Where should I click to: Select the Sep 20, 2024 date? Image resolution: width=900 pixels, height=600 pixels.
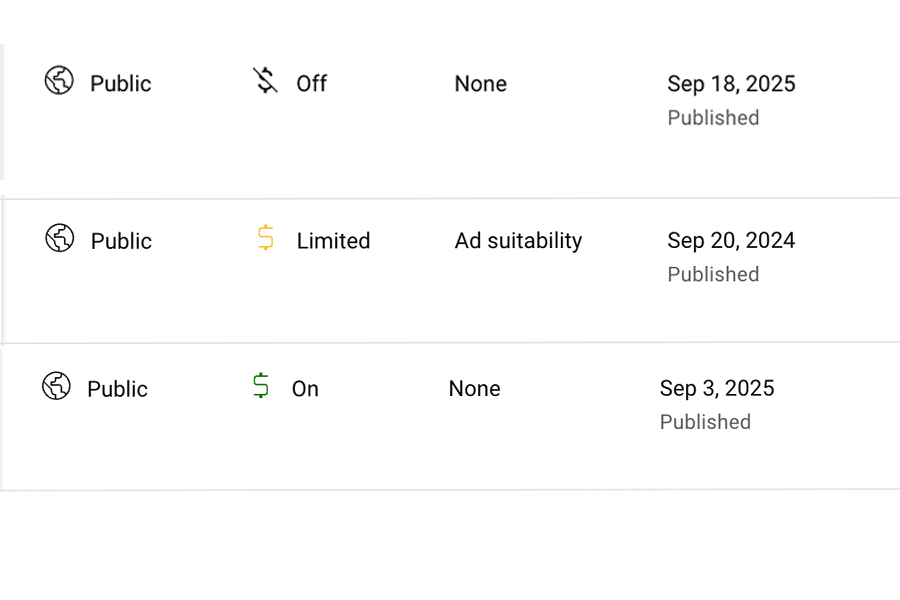pos(731,241)
